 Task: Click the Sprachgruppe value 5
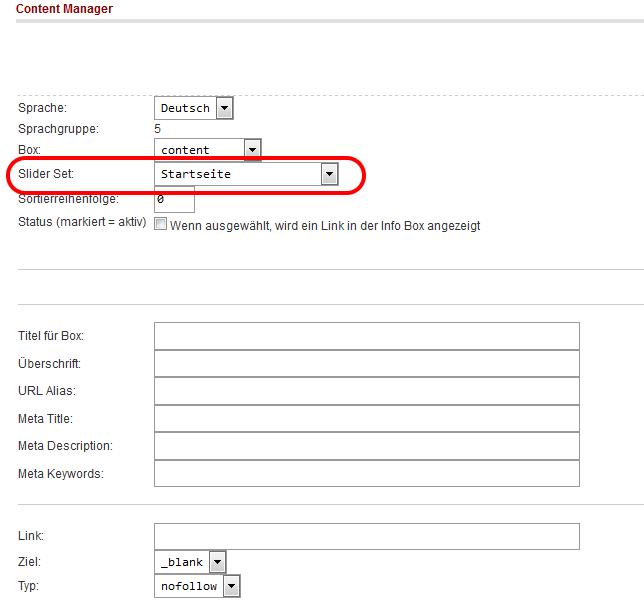[158, 129]
